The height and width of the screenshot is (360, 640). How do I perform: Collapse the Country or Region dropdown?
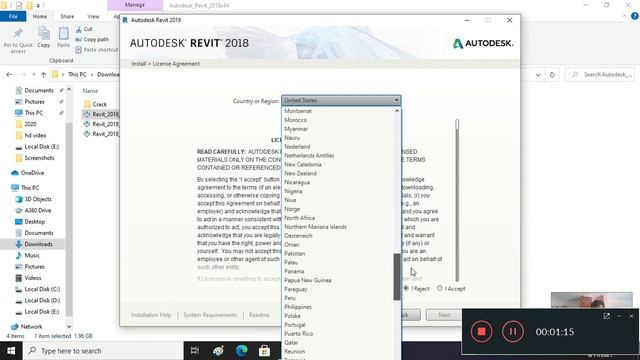click(396, 100)
